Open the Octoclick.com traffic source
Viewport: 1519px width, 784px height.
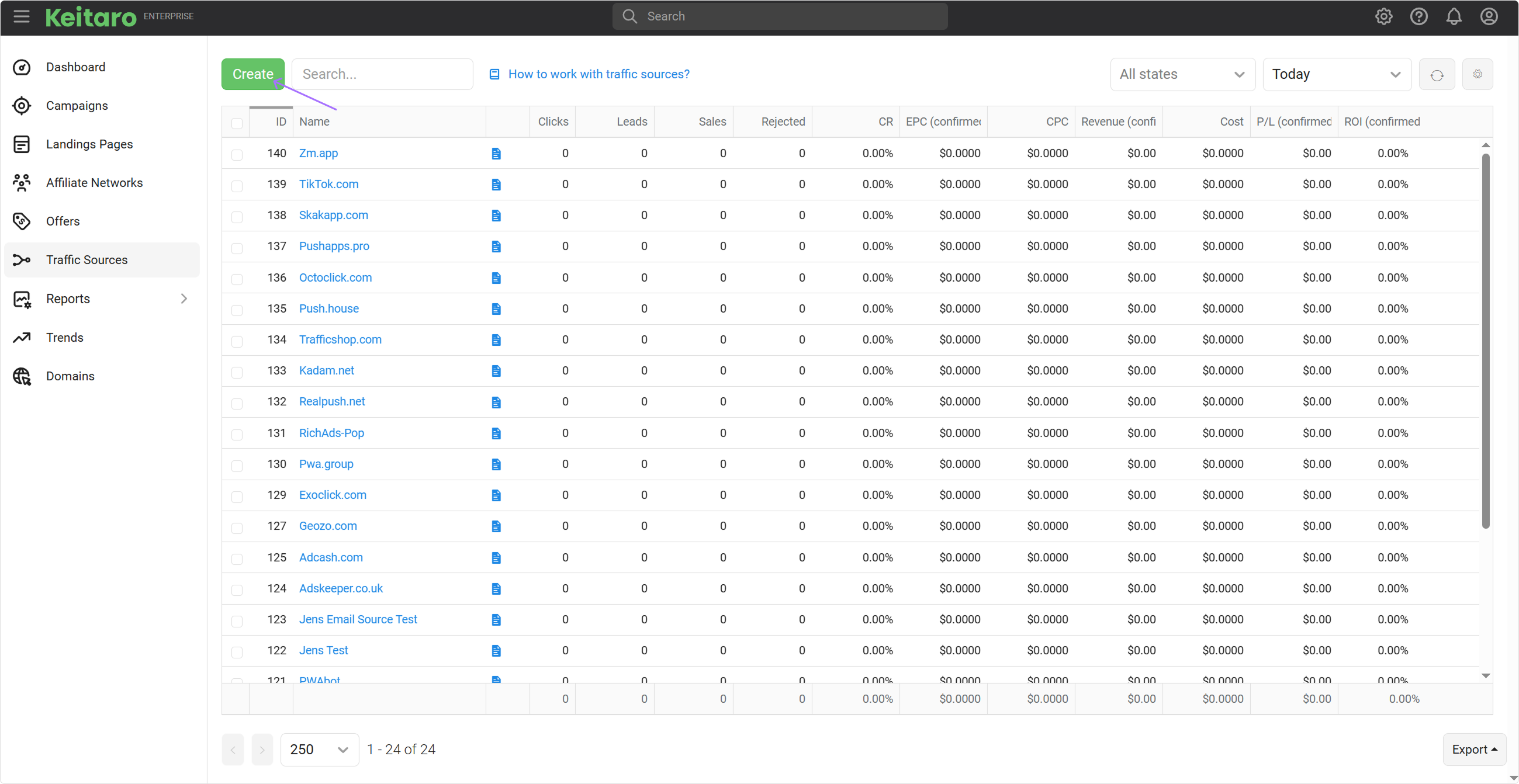click(335, 277)
